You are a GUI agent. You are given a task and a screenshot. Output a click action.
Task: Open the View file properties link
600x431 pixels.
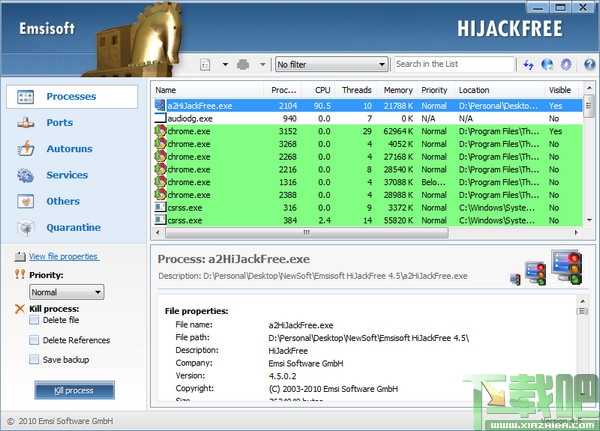point(64,256)
